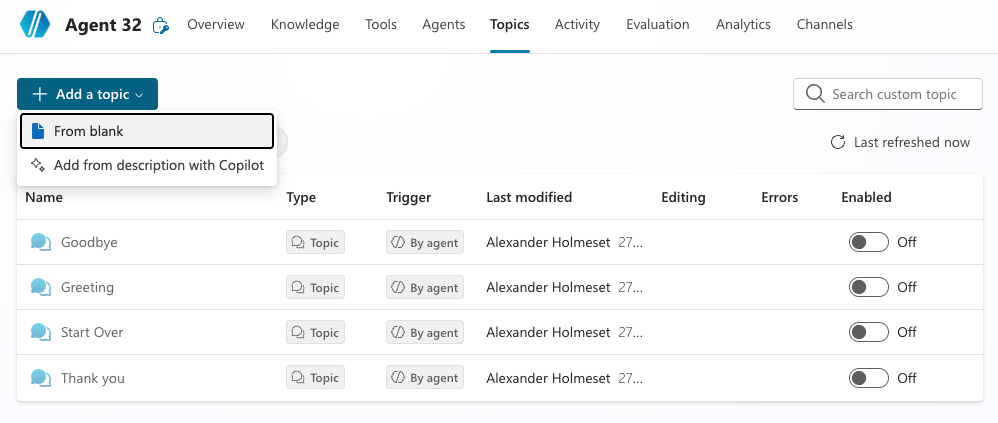Image resolution: width=998 pixels, height=423 pixels.
Task: Toggle the Thank you topic on
Action: coord(868,378)
